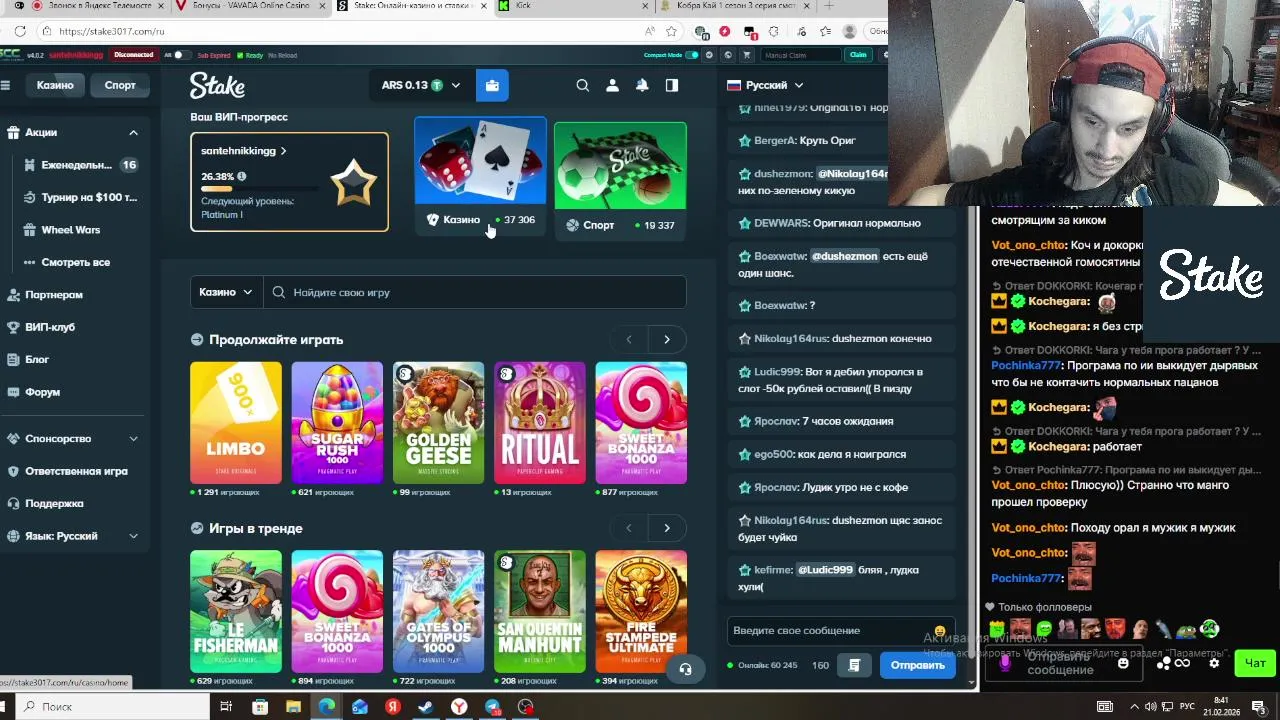Open the Gates of Olympus 1000 thumbnail
The height and width of the screenshot is (720, 1280).
[438, 611]
